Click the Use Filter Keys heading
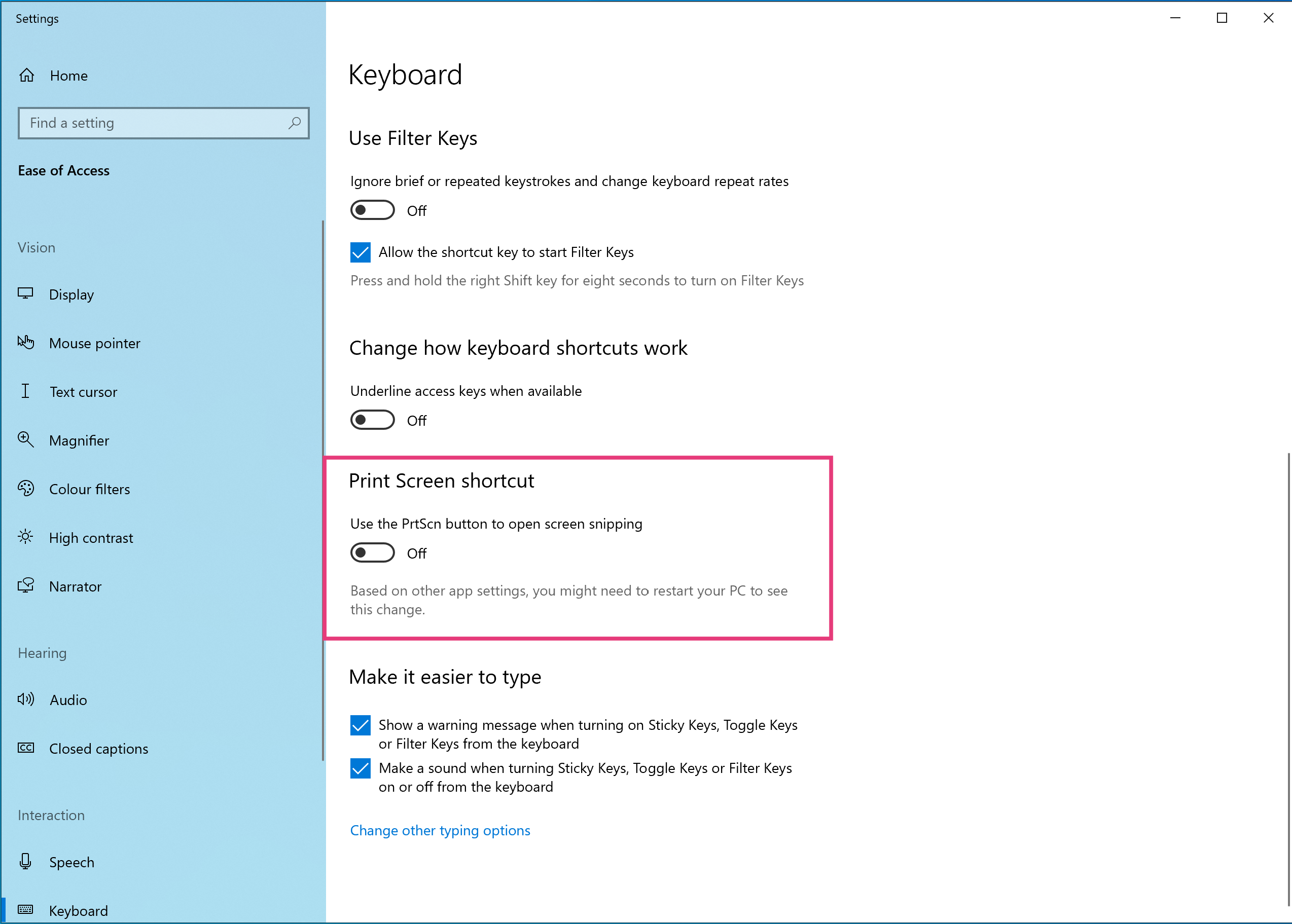 (413, 138)
